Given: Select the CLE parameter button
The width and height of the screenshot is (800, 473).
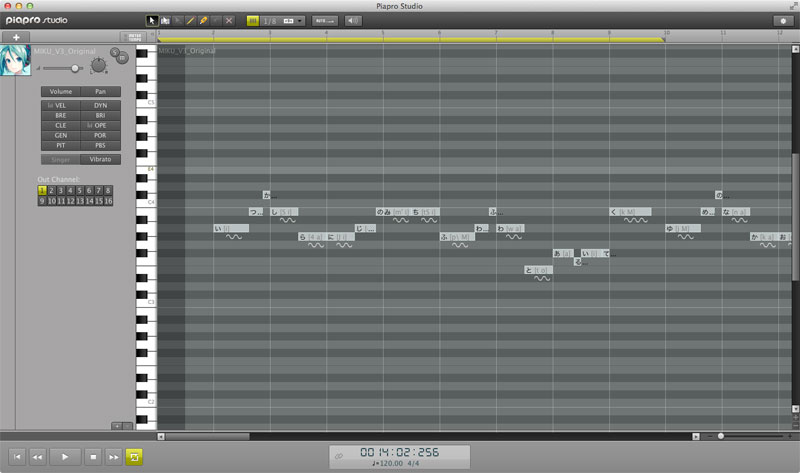Looking at the screenshot, I should coord(61,126).
